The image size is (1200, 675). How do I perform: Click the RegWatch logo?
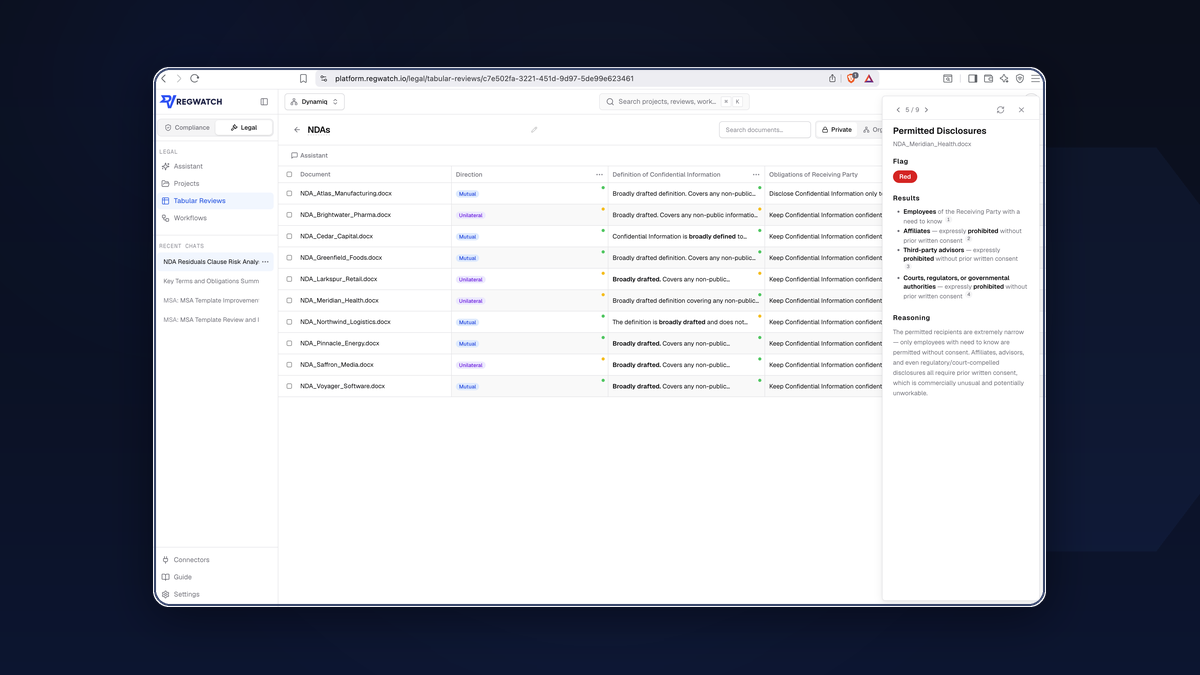coord(191,102)
